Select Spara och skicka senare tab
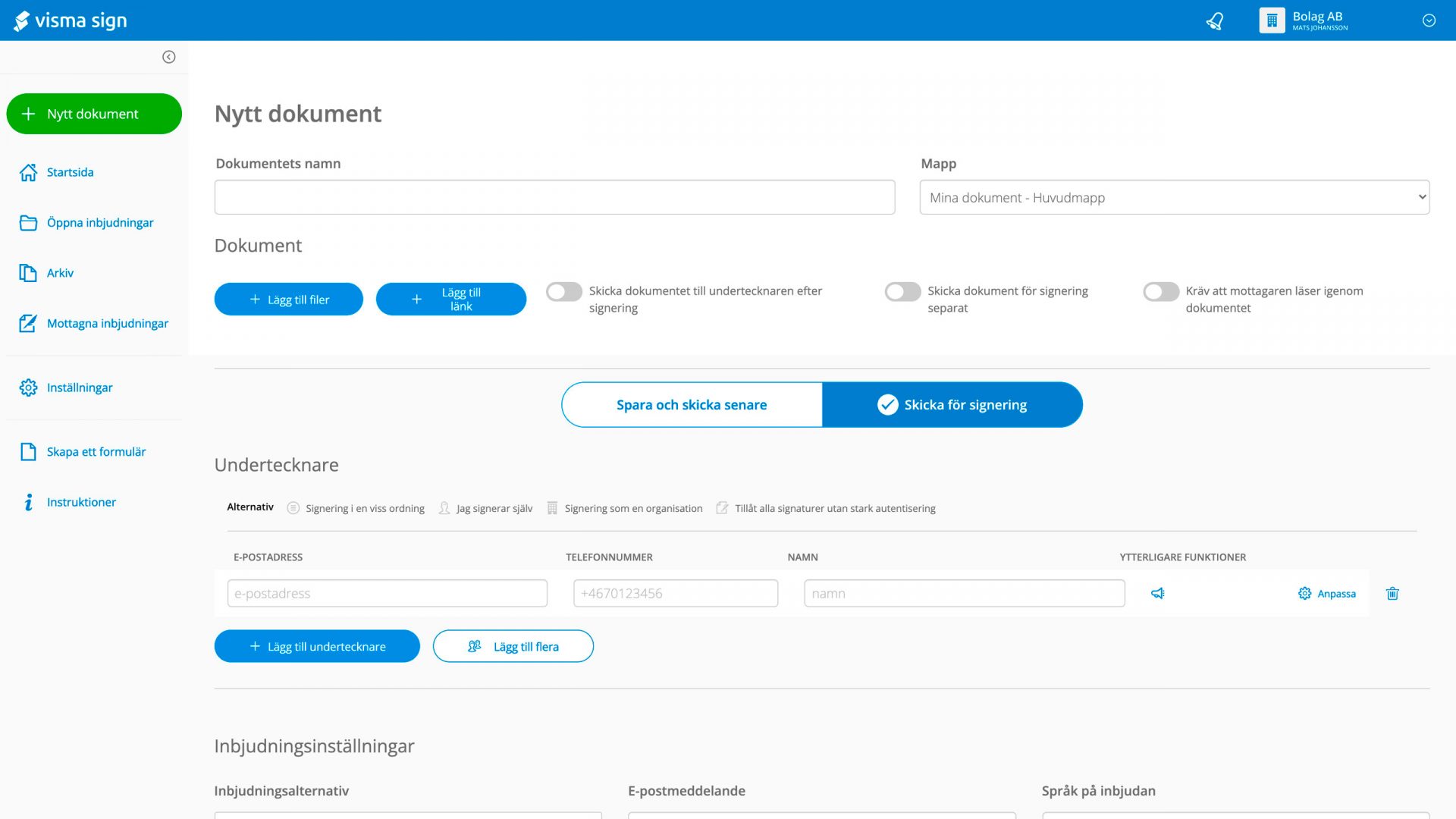Image resolution: width=1456 pixels, height=819 pixels. [692, 405]
